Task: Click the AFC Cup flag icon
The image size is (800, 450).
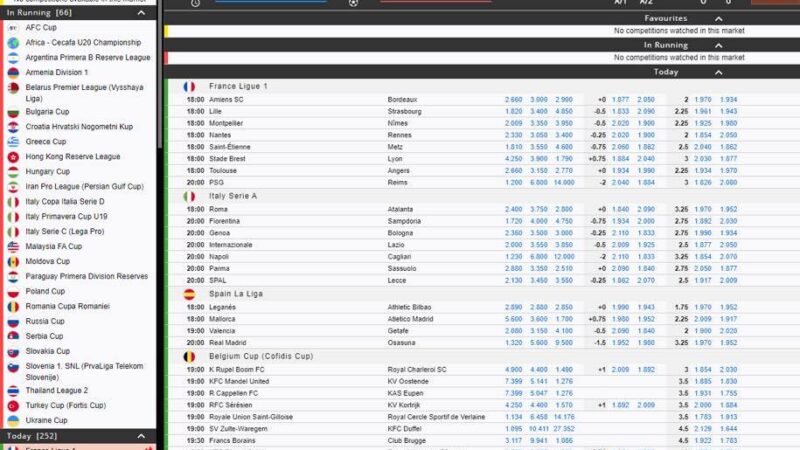Action: coord(13,28)
